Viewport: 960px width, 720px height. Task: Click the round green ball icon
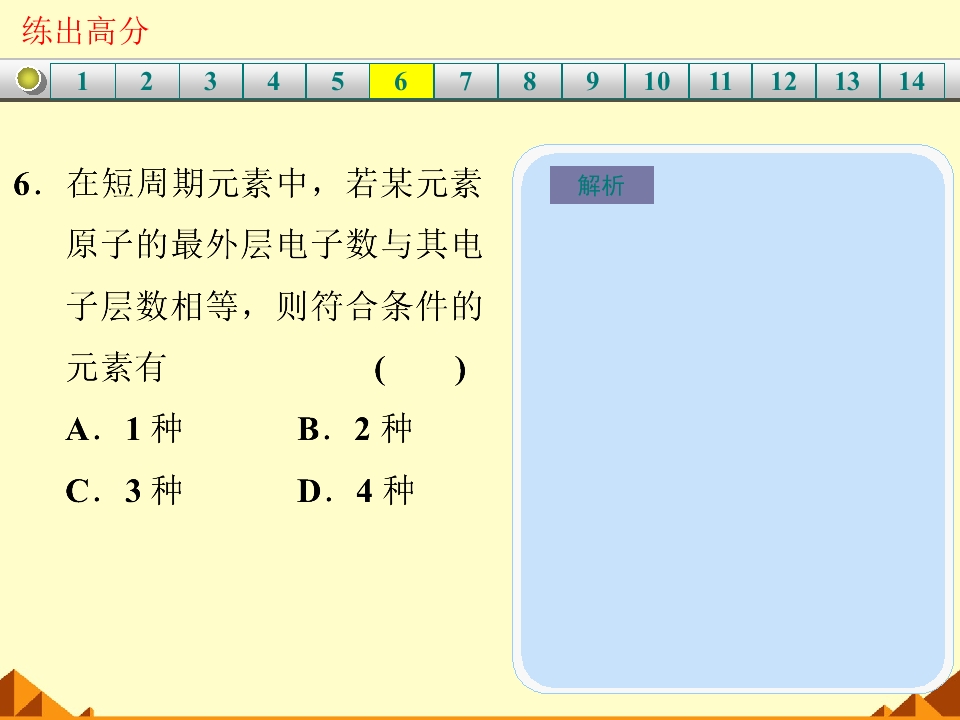tap(31, 80)
